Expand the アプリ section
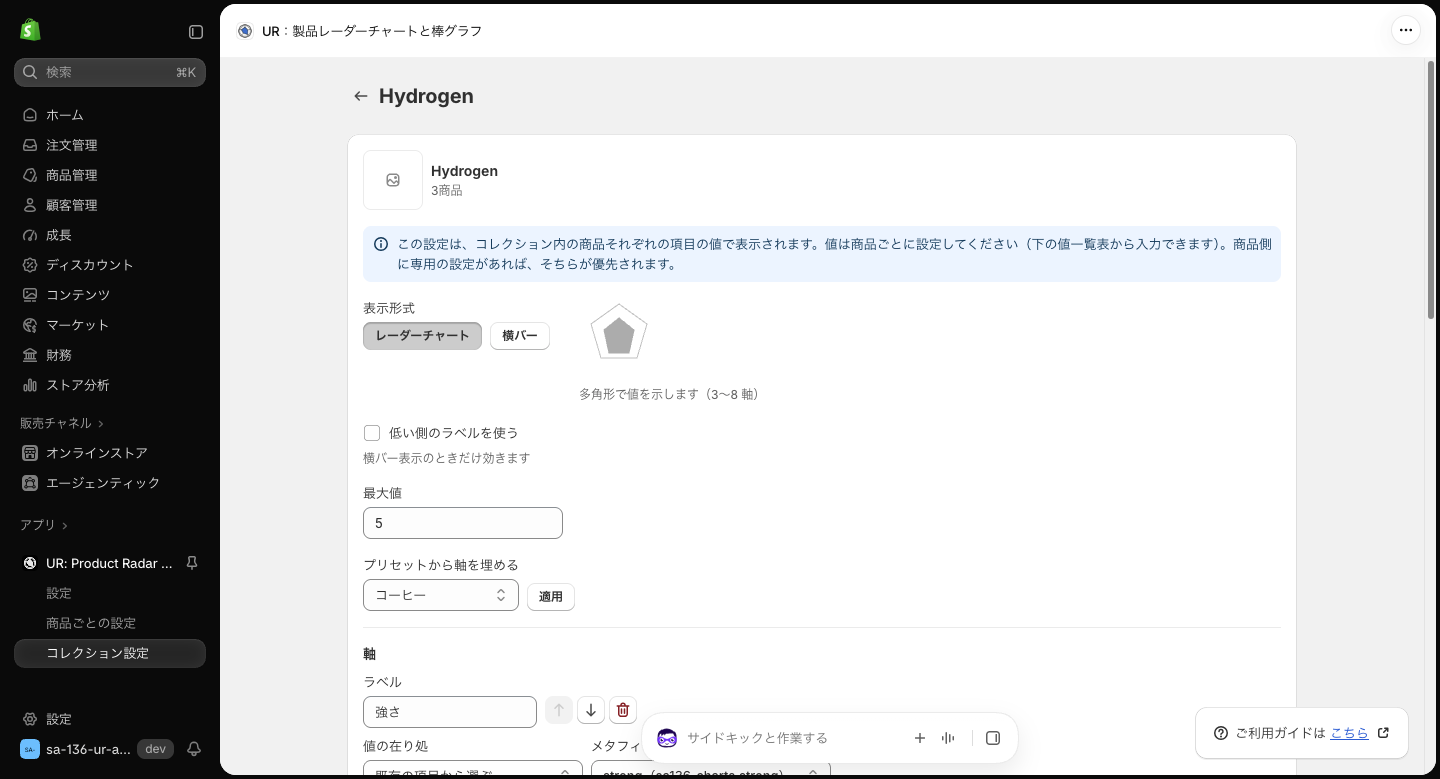The width and height of the screenshot is (1440, 779). point(44,525)
